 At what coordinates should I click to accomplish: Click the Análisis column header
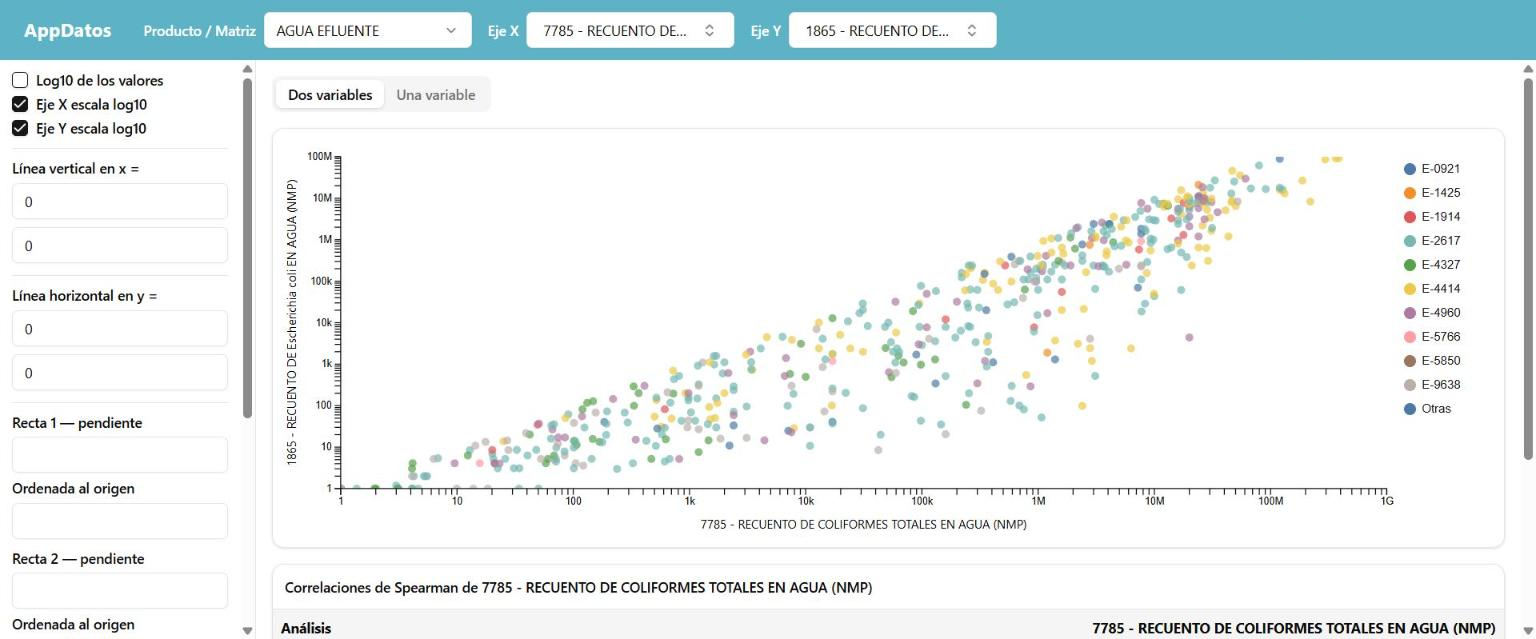click(306, 628)
